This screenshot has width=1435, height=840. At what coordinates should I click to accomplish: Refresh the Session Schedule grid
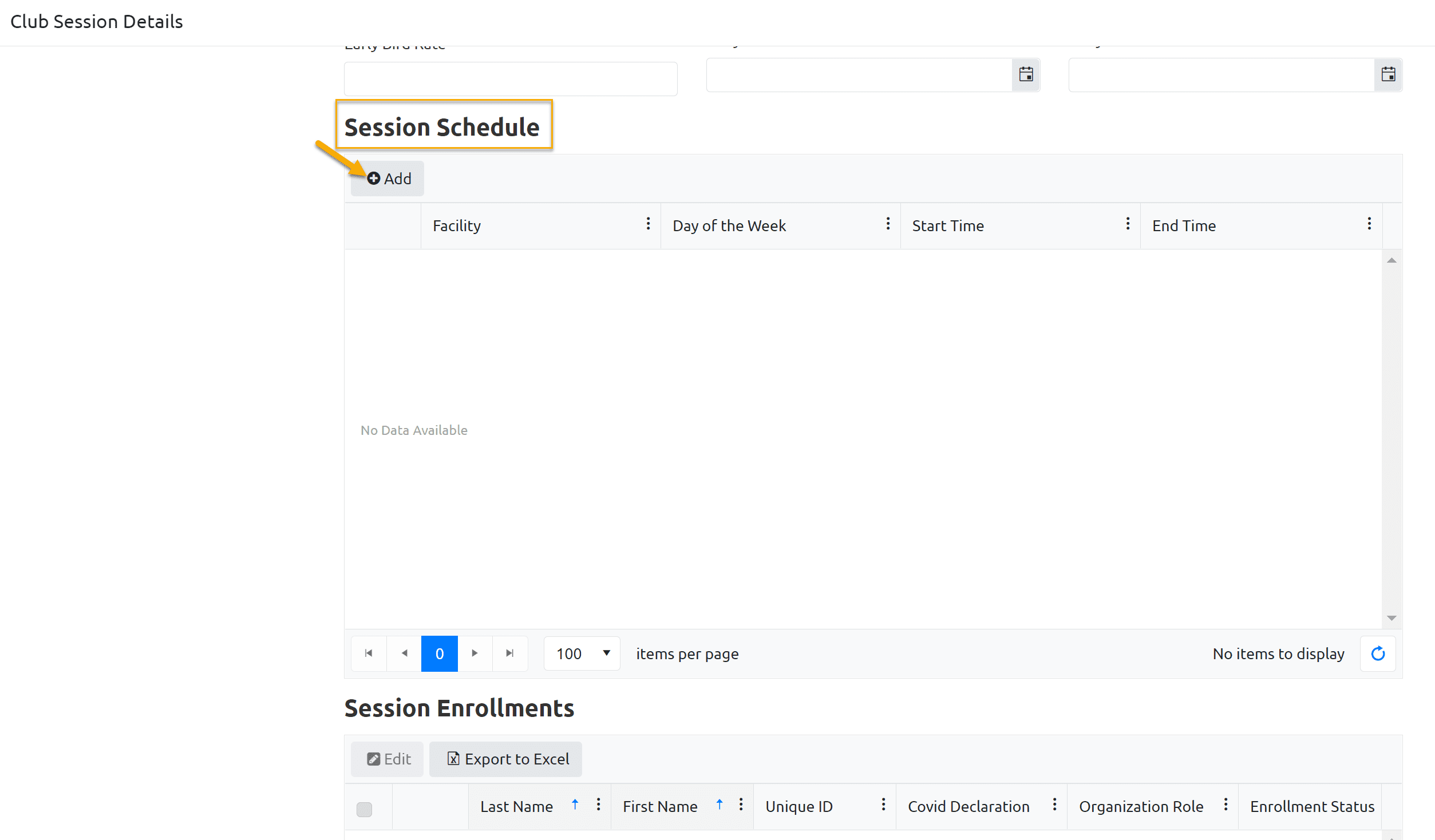click(x=1378, y=653)
